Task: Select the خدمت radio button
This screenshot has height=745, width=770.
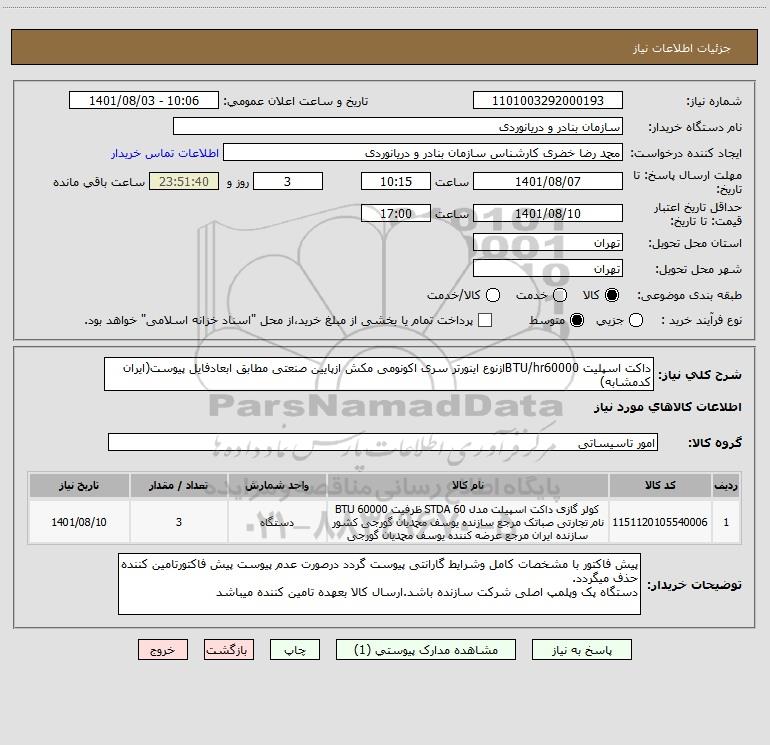Action: tap(560, 295)
